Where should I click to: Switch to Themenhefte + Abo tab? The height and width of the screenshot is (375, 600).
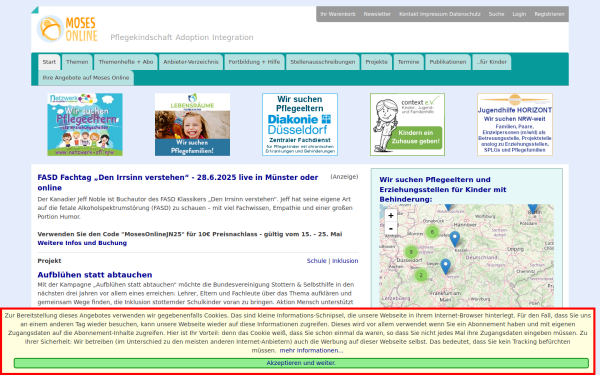[x=126, y=62]
